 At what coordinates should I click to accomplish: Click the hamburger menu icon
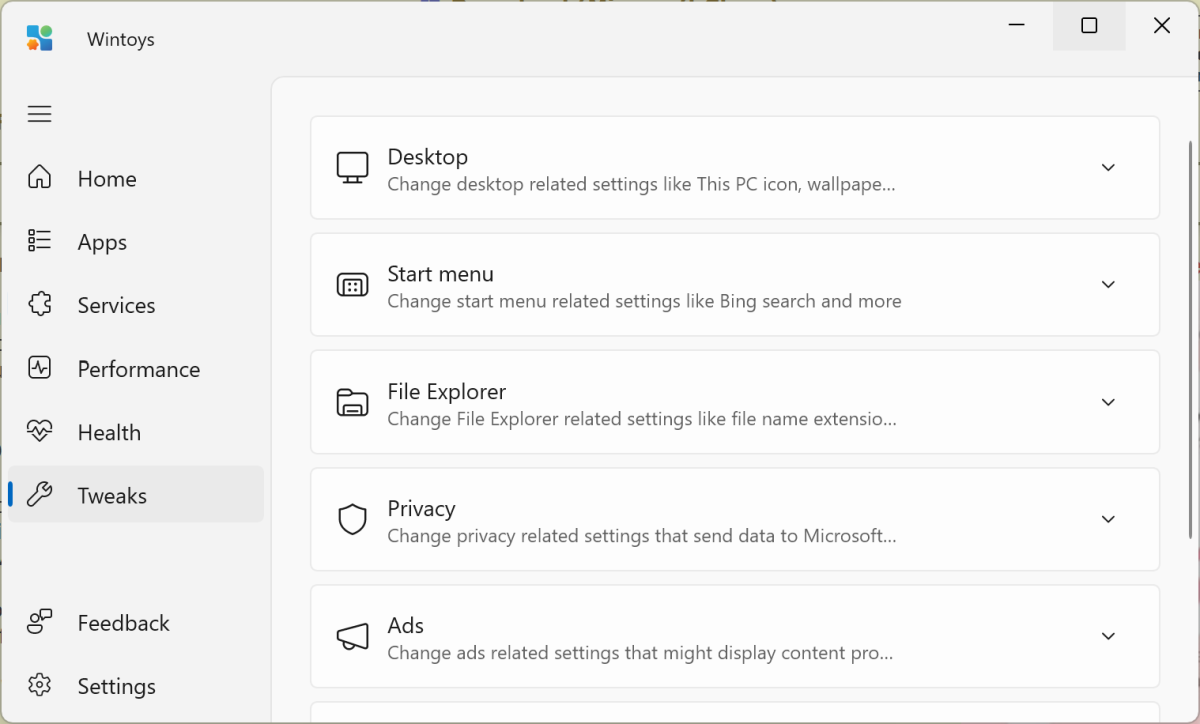click(40, 114)
